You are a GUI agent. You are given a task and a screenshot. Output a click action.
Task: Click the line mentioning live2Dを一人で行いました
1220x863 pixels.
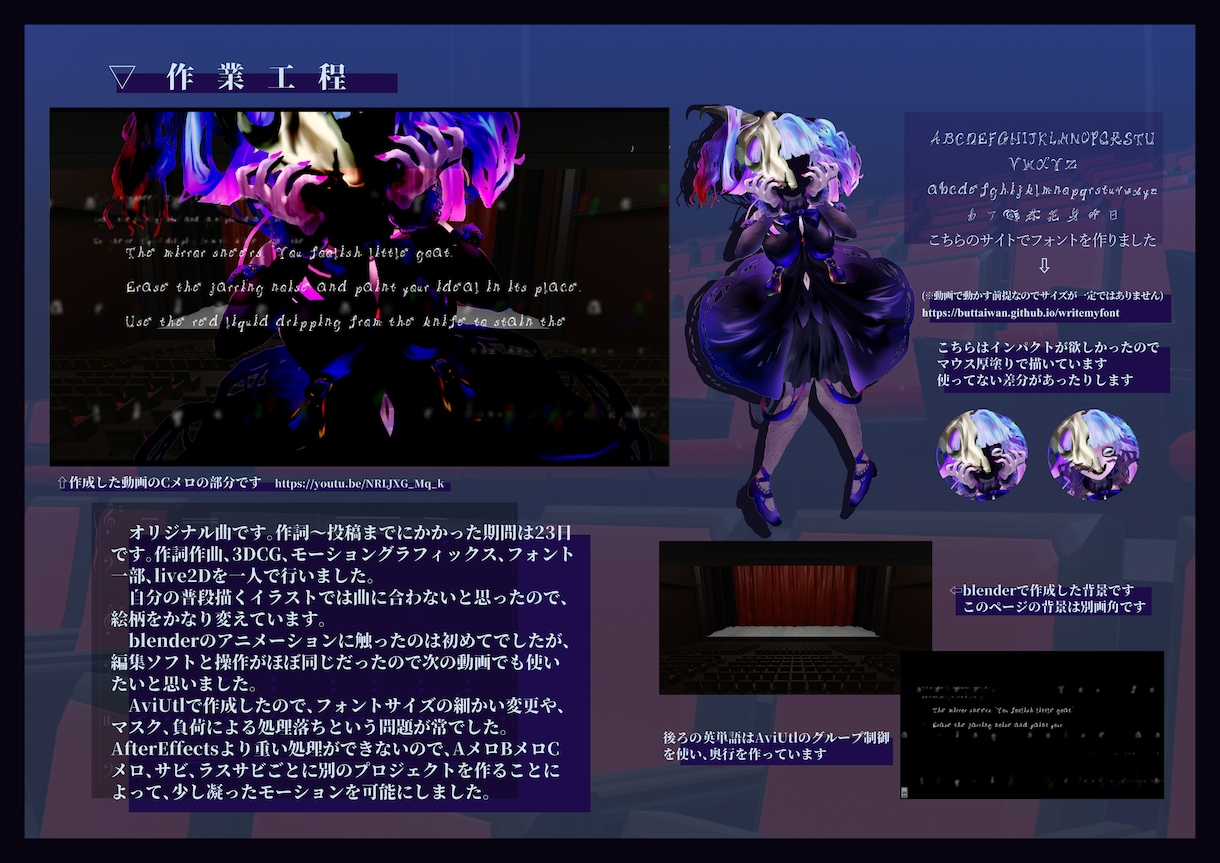coord(241,576)
